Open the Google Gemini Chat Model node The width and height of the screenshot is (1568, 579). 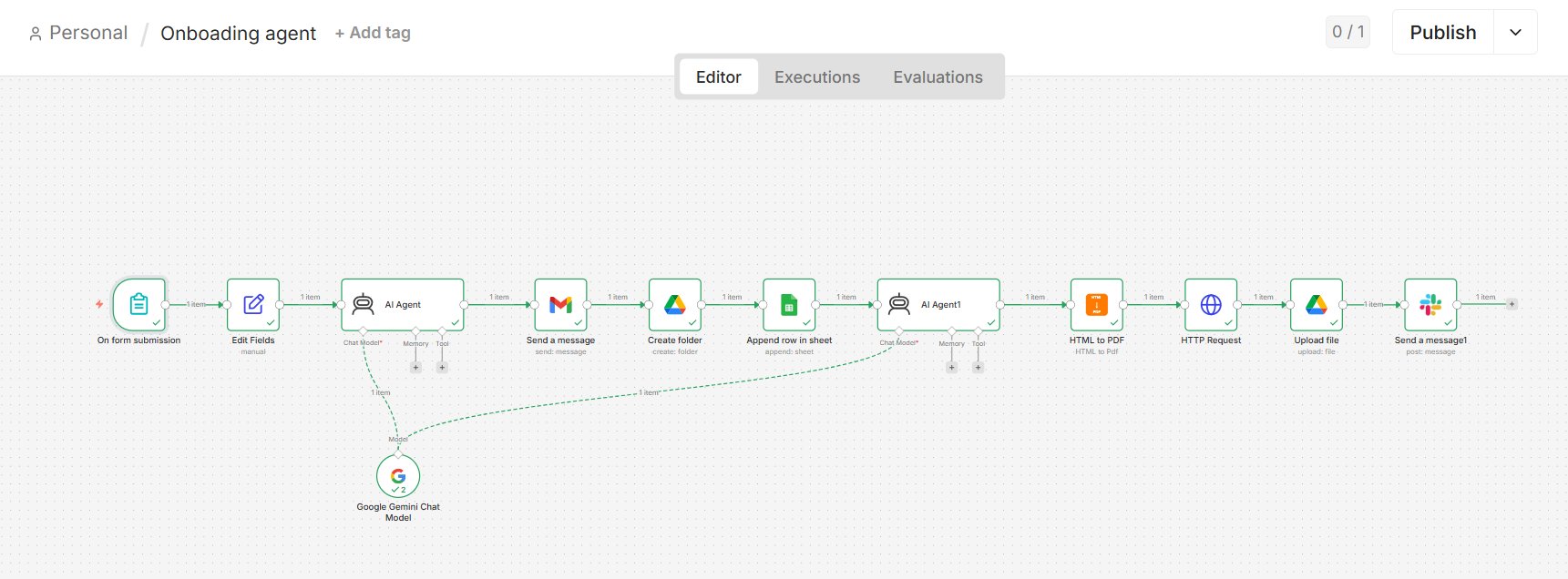point(398,476)
